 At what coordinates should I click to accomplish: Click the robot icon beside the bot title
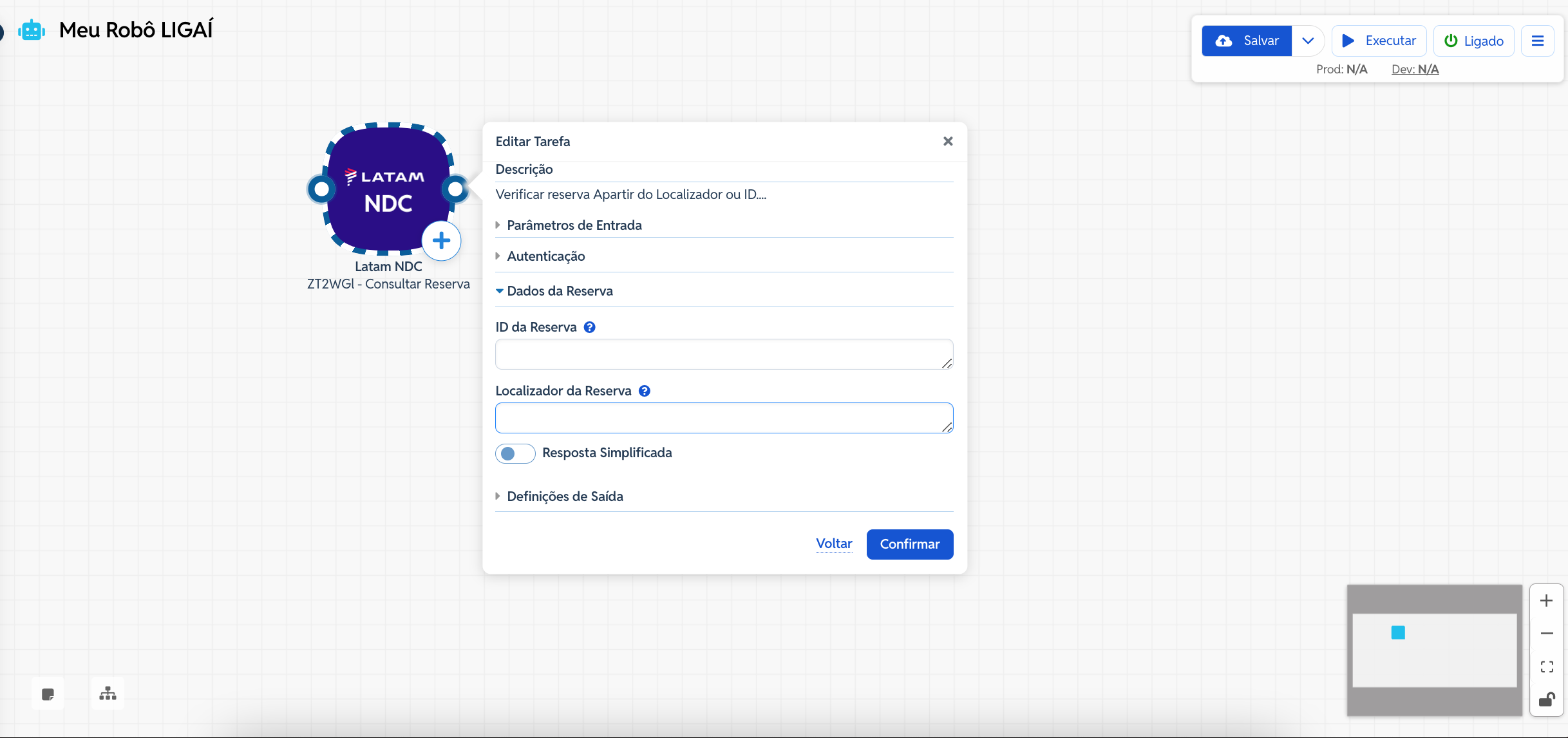(32, 30)
